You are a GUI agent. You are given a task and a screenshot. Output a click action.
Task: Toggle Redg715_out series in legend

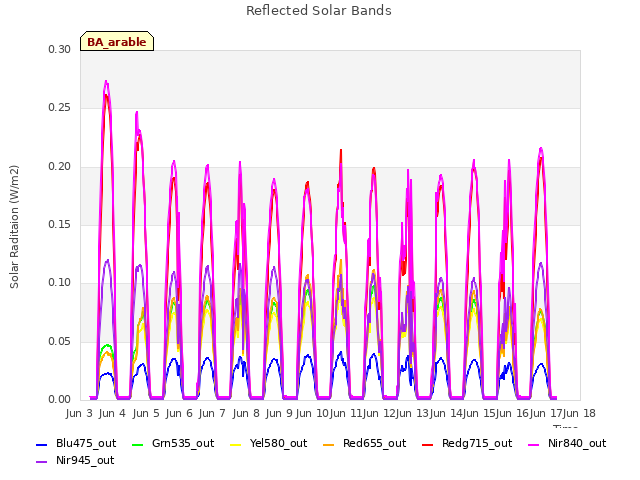[467, 443]
